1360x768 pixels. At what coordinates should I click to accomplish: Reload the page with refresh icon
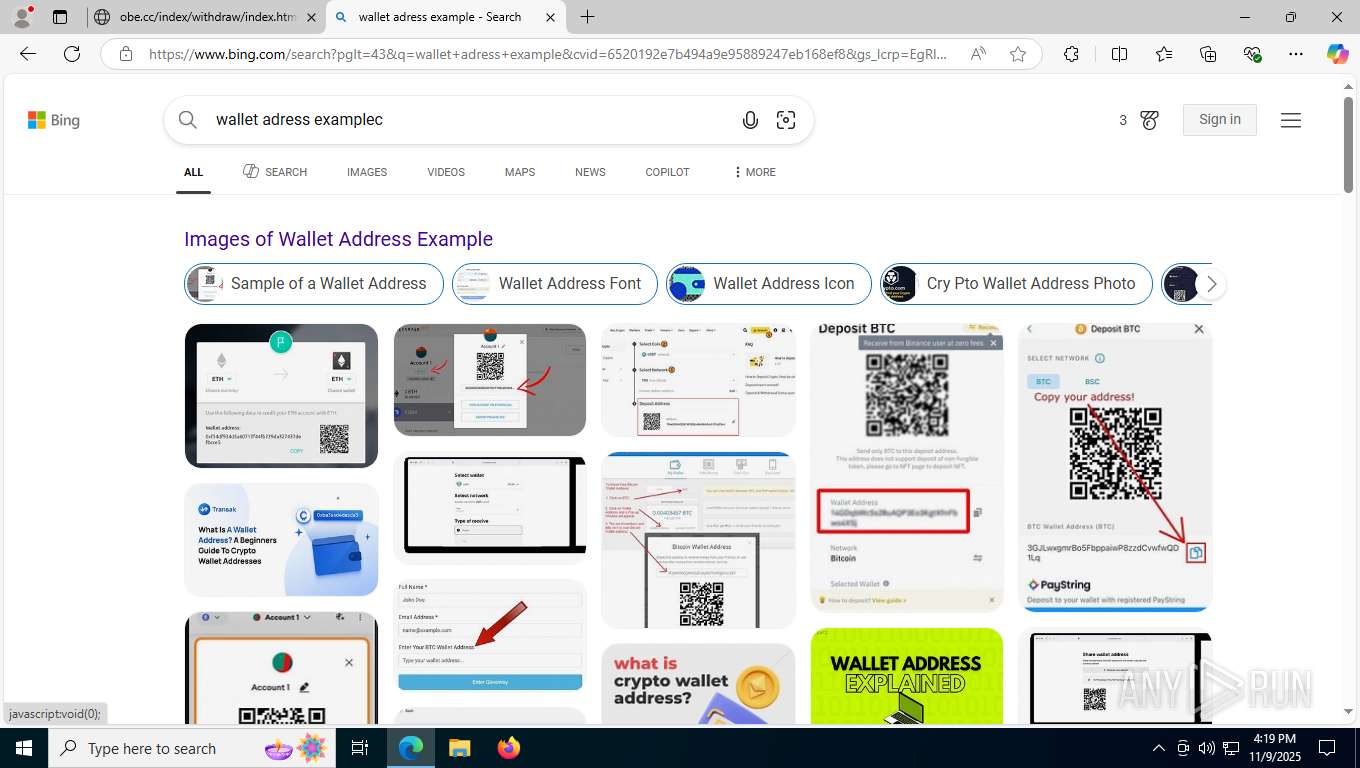72,54
